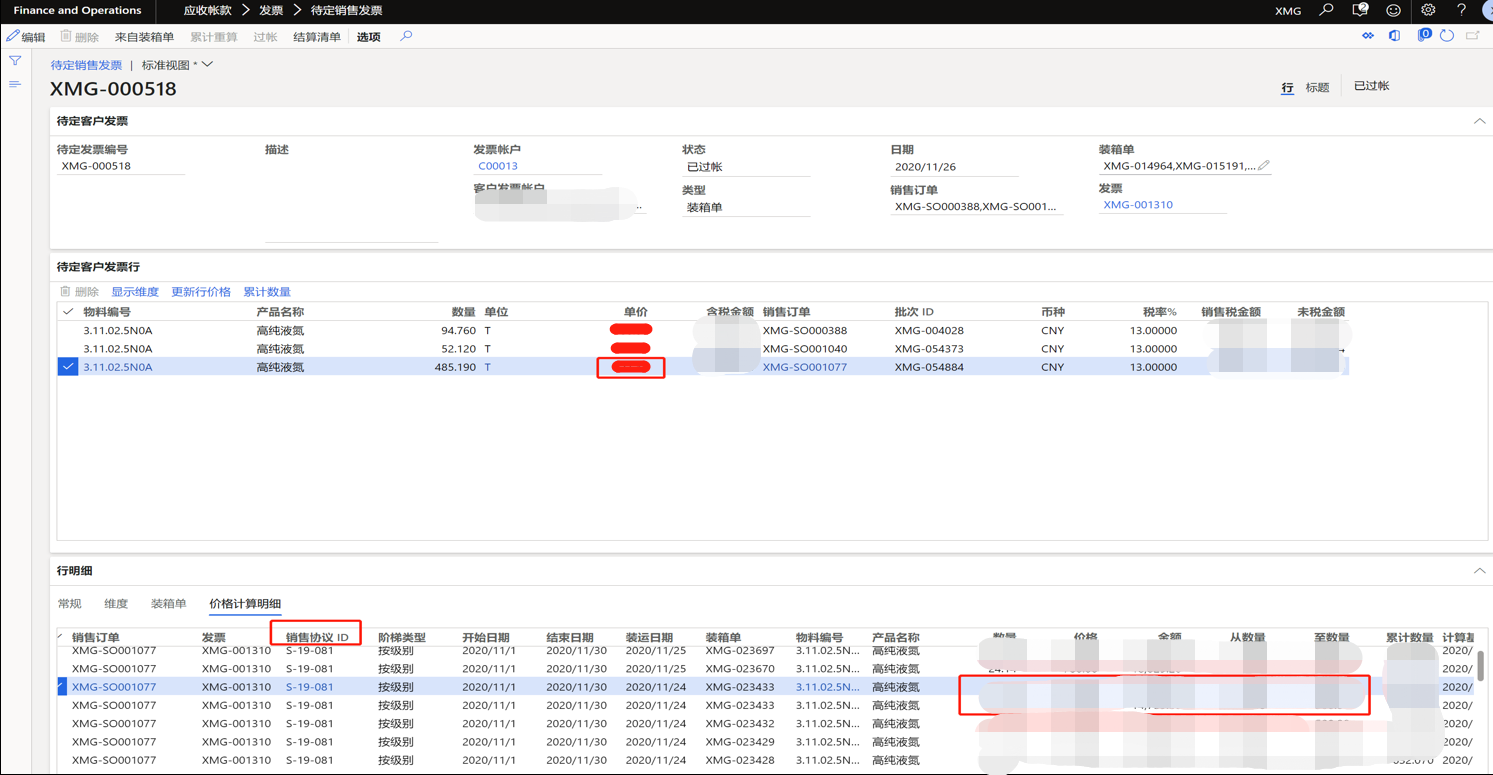Click the 累计数量 button
Viewport: 1493px width, 775px height.
click(x=267, y=292)
